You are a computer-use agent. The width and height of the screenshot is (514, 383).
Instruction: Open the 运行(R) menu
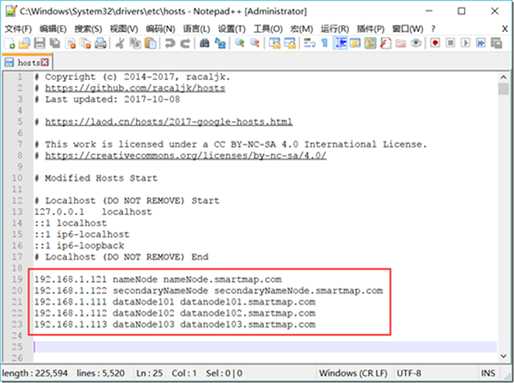tap(335, 29)
